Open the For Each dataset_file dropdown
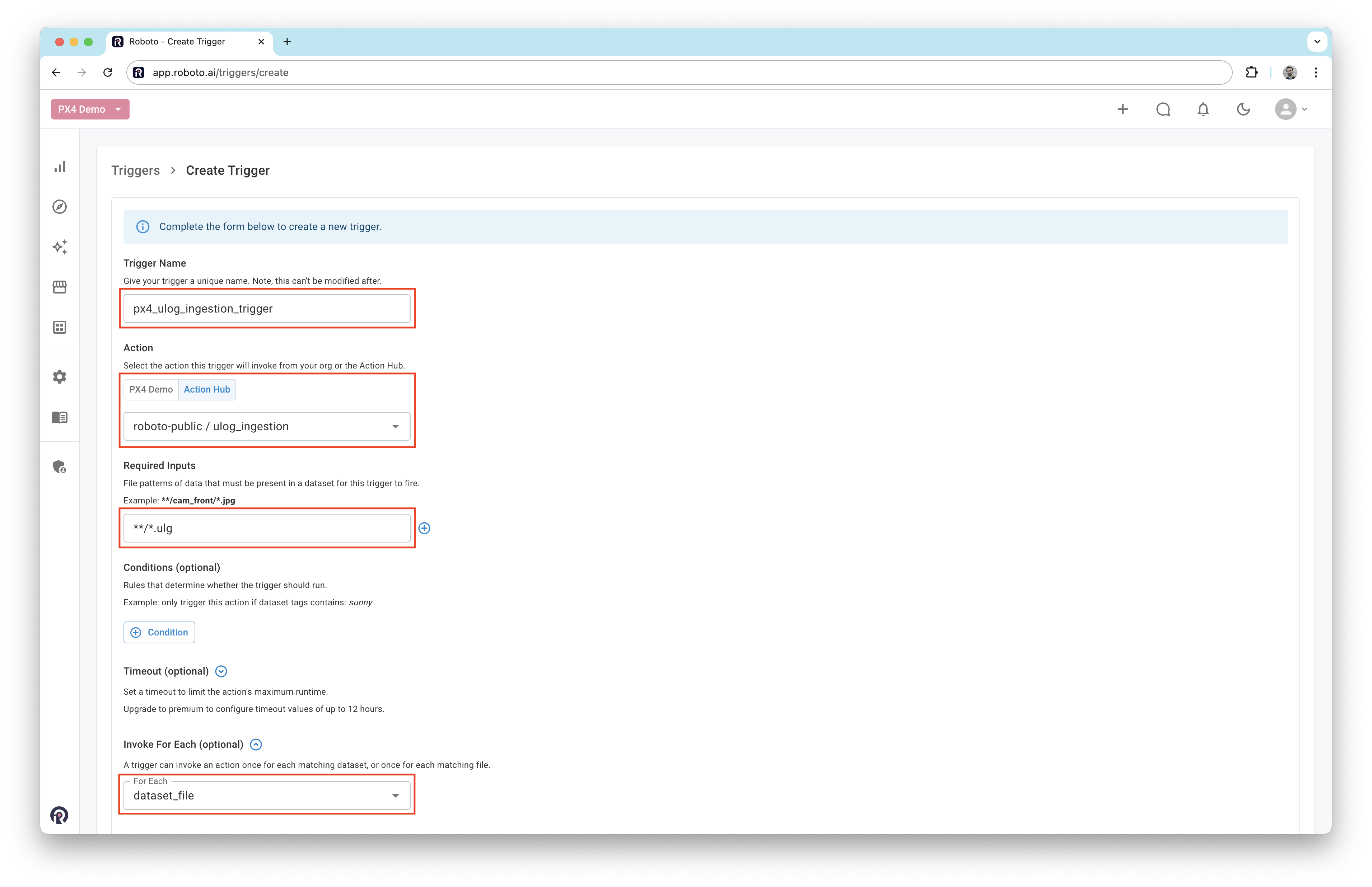Image resolution: width=1372 pixels, height=887 pixels. [x=267, y=796]
